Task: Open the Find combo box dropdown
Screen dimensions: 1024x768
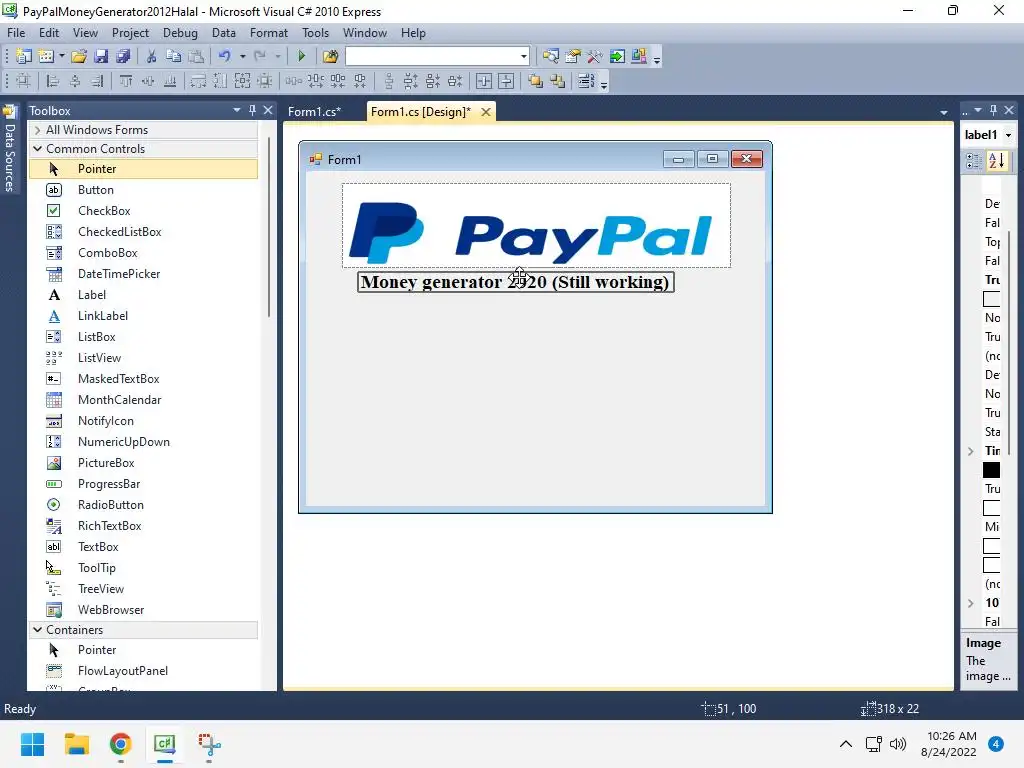Action: click(524, 56)
